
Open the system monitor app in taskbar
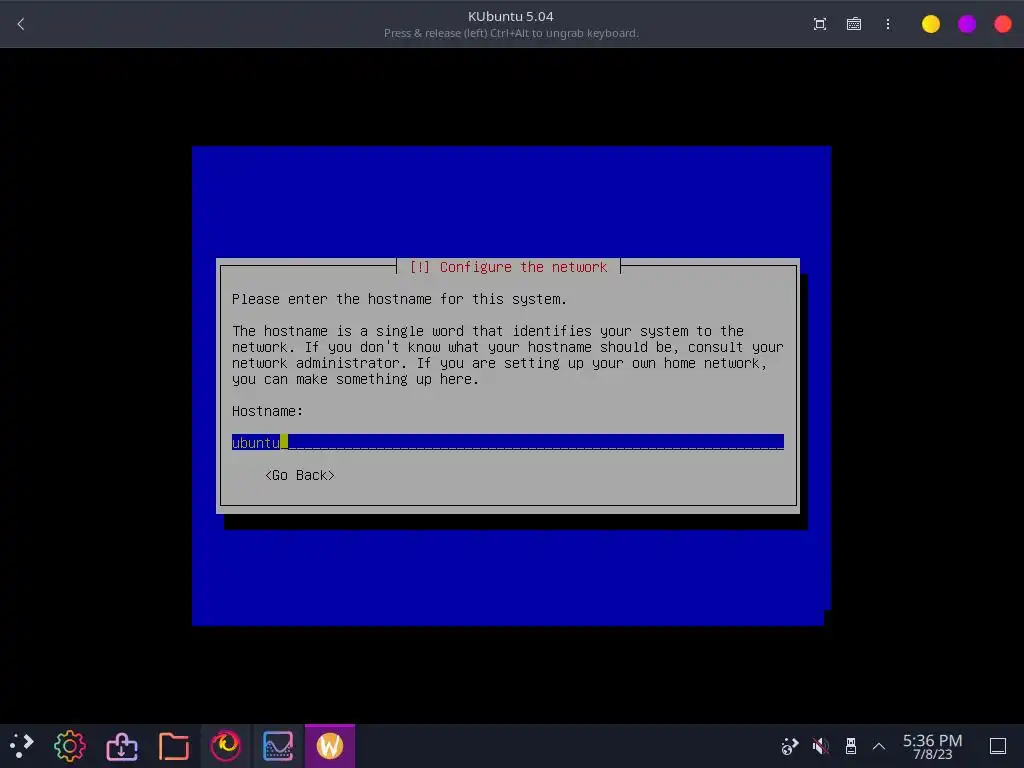(x=278, y=746)
